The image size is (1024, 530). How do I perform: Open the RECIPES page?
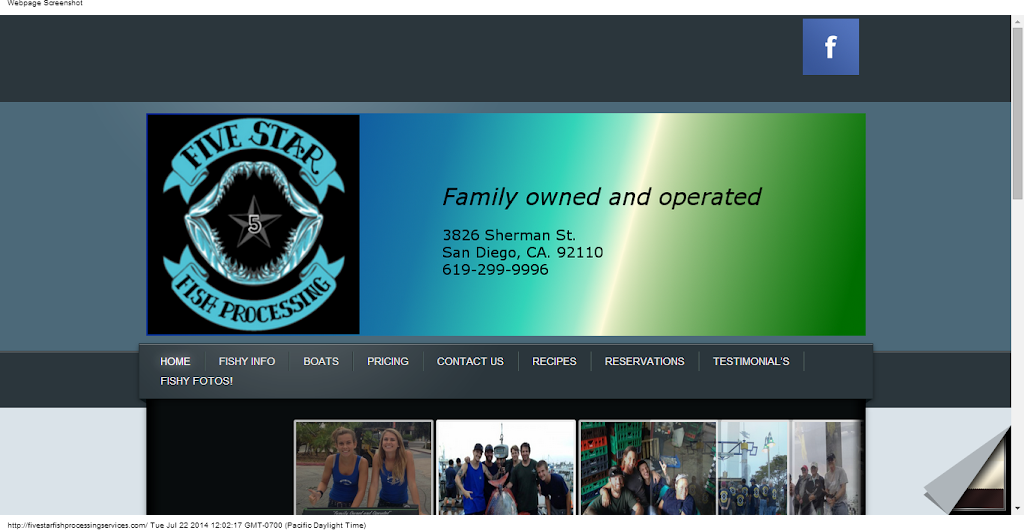tap(554, 361)
